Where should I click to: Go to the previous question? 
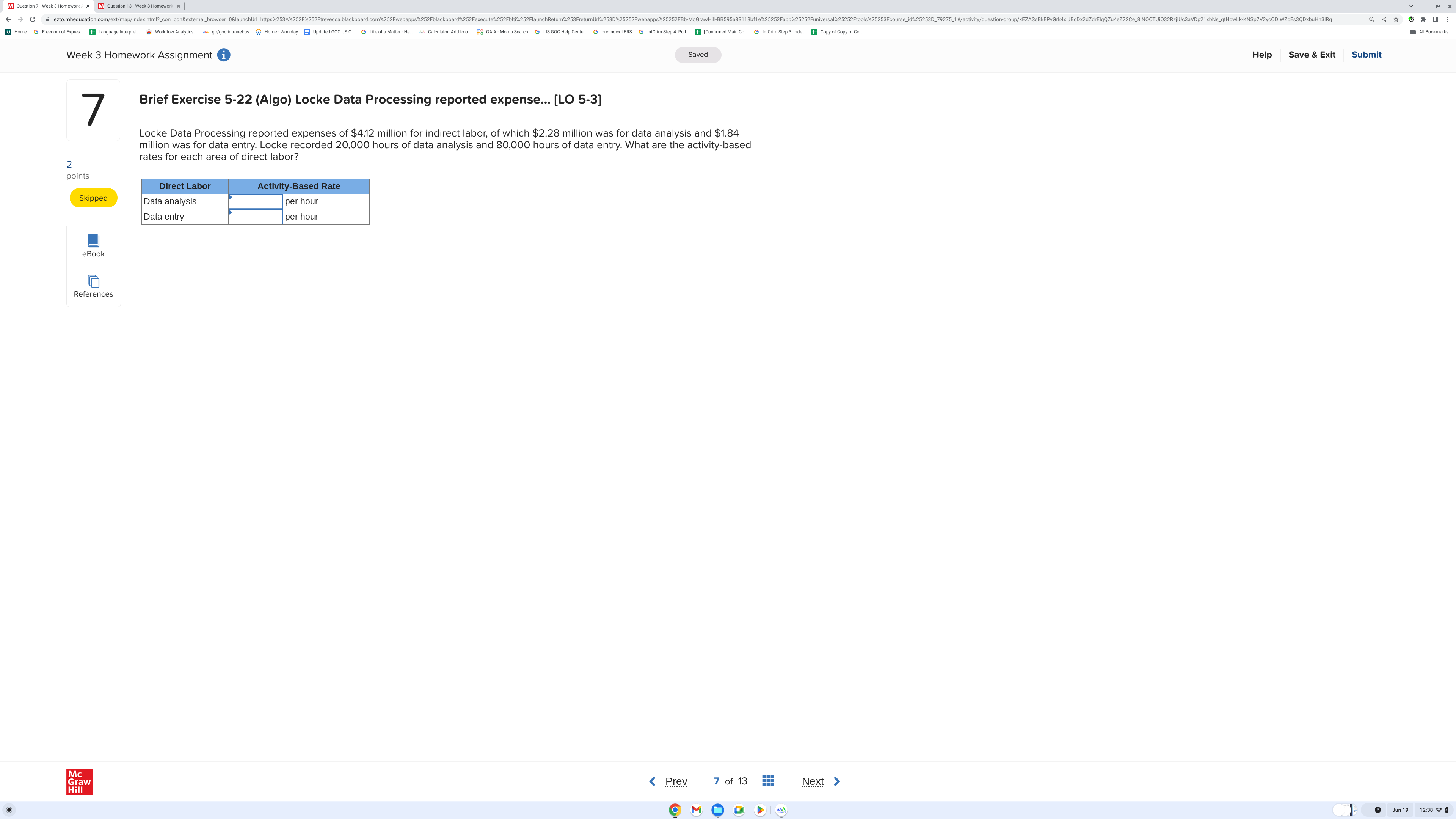[668, 781]
